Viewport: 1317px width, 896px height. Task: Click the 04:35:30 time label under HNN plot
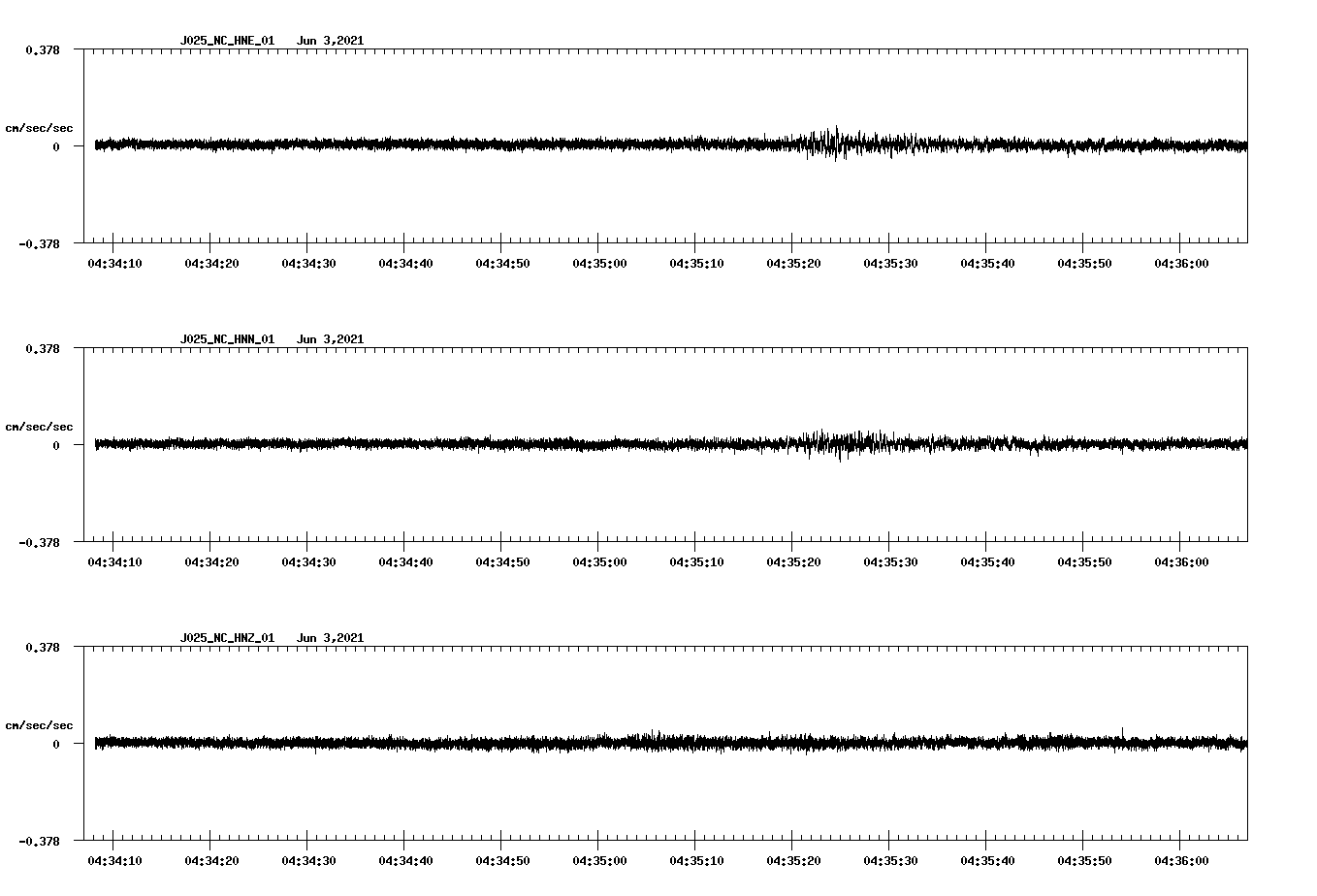click(x=890, y=562)
